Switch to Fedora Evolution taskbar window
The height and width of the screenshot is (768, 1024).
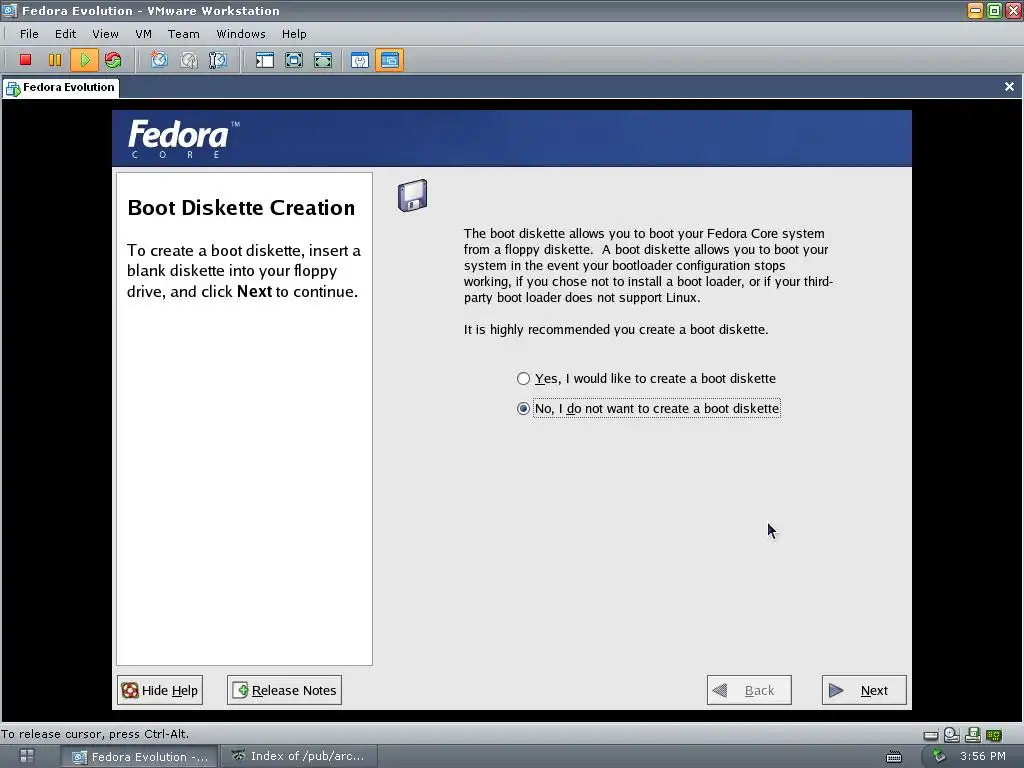pyautogui.click(x=140, y=756)
